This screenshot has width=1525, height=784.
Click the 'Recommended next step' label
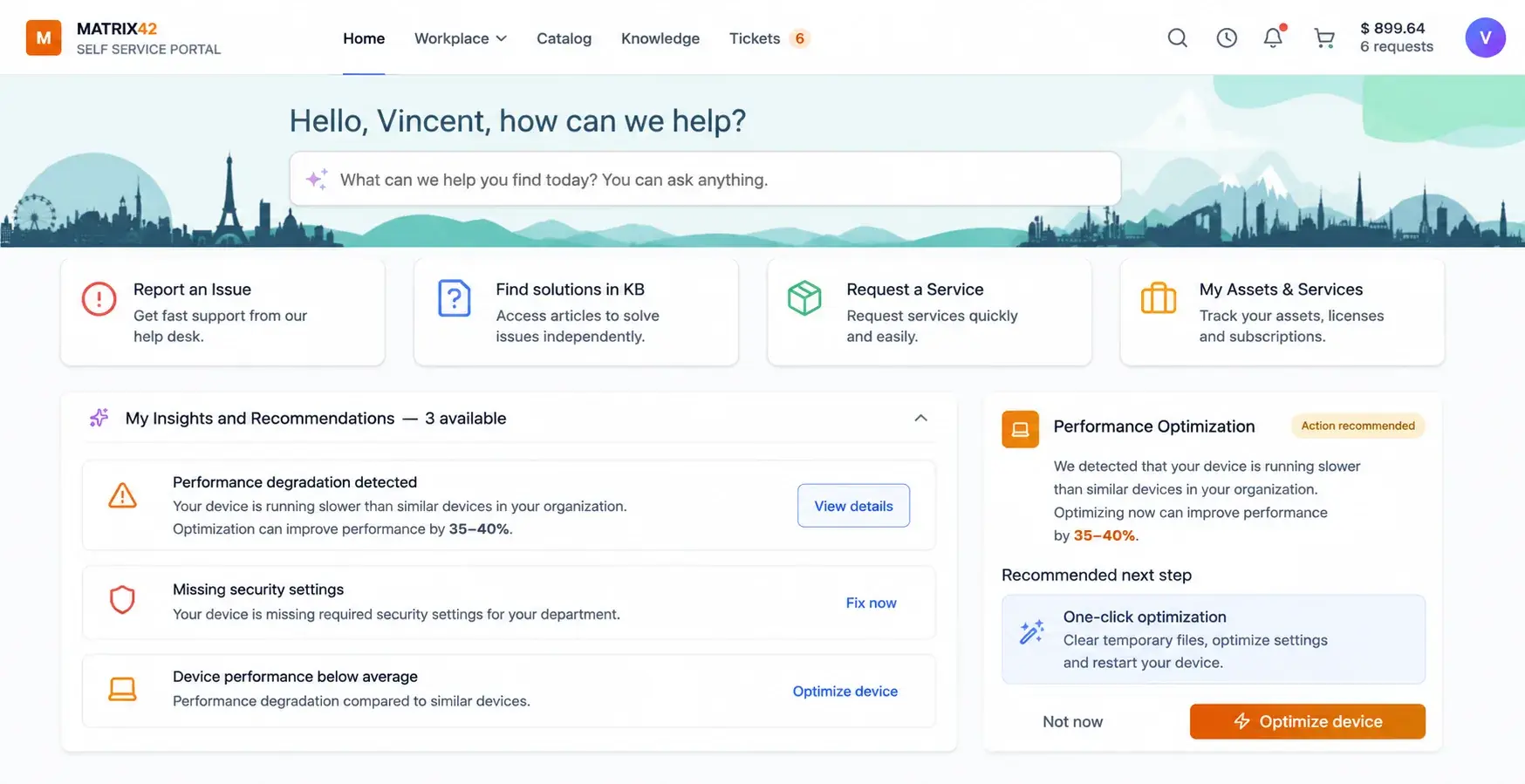point(1097,575)
